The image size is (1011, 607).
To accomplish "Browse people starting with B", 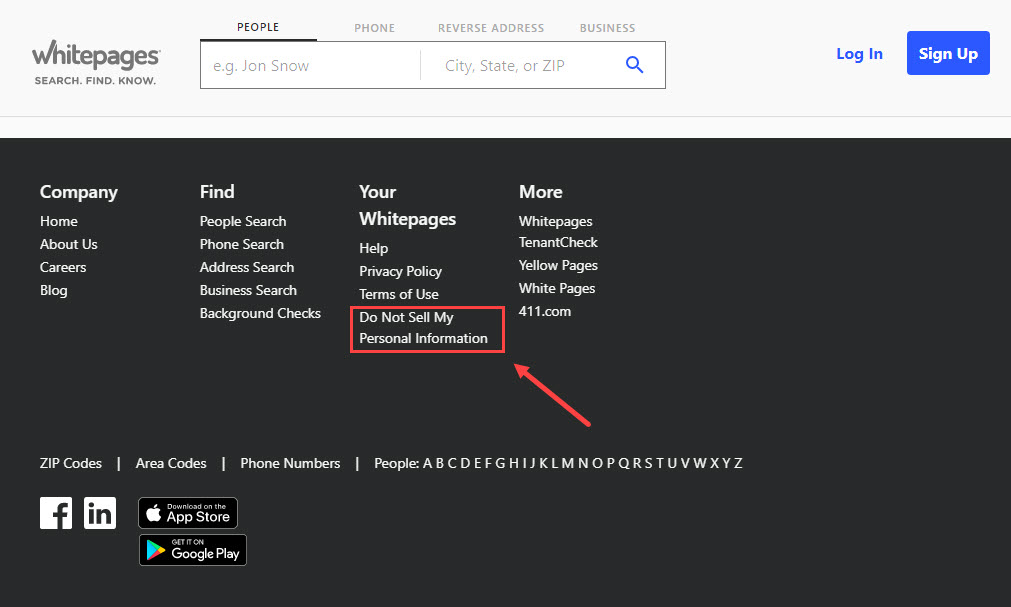I will pos(440,463).
